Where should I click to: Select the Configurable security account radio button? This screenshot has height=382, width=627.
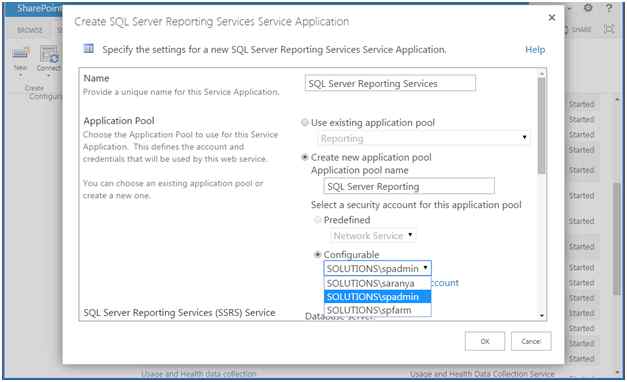click(317, 254)
